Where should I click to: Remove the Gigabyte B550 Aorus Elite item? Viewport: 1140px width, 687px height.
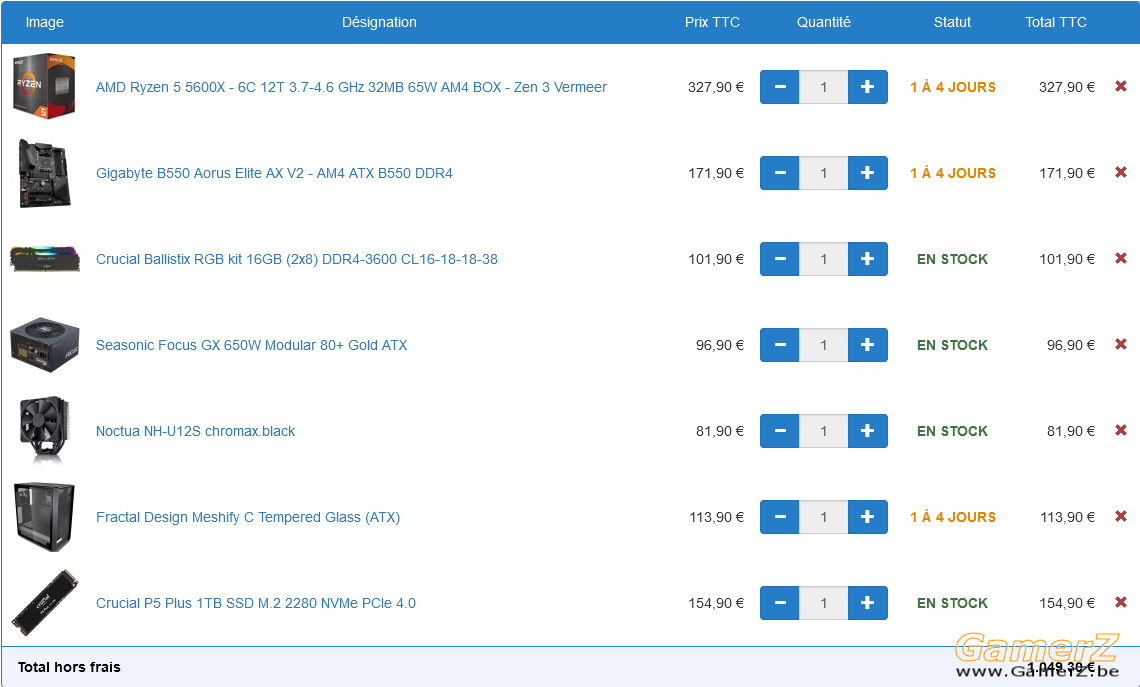tap(1120, 172)
